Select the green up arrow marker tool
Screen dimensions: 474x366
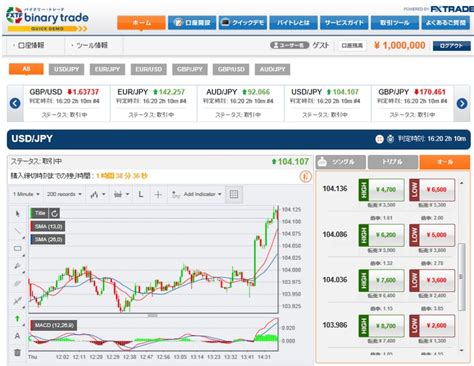point(18,319)
